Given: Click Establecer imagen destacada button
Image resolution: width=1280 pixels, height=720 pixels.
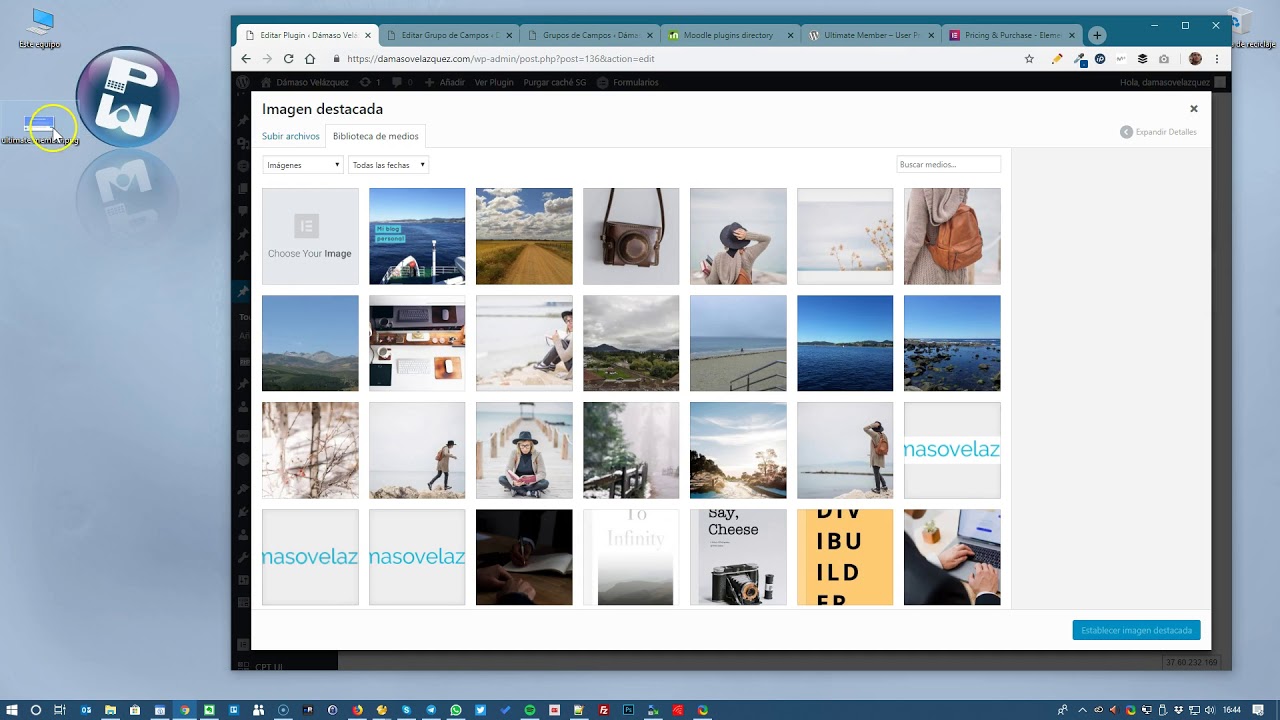Looking at the screenshot, I should [x=1136, y=630].
